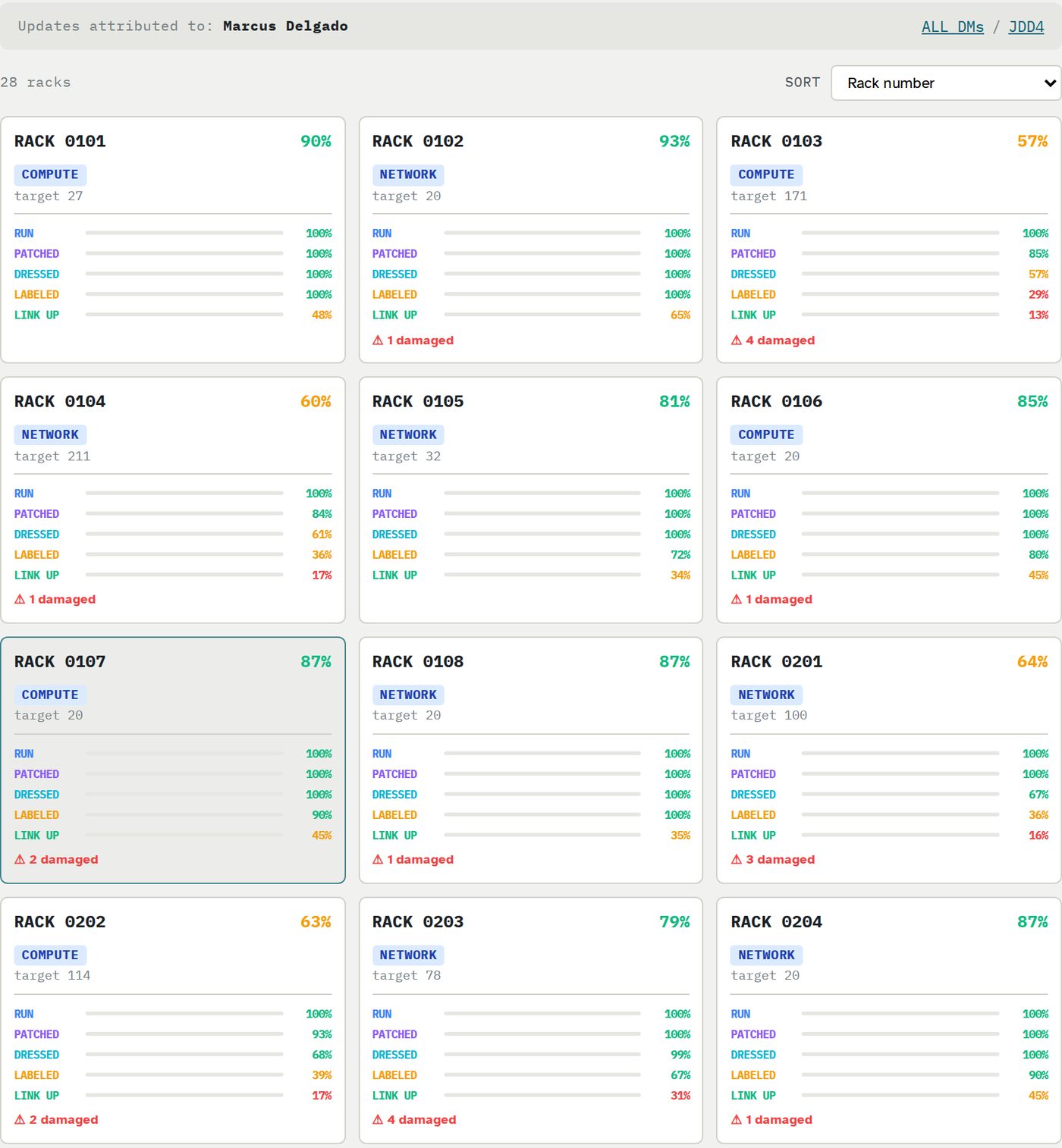
Task: Click the 35% LINK UP value on RACK 0108
Action: click(x=680, y=835)
